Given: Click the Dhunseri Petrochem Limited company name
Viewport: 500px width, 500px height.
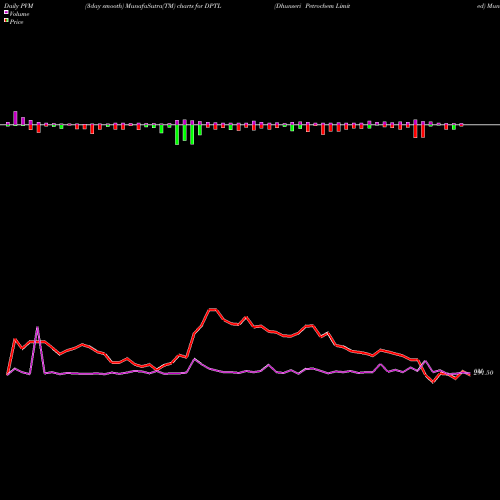Looking at the screenshot, I should pos(312,6).
